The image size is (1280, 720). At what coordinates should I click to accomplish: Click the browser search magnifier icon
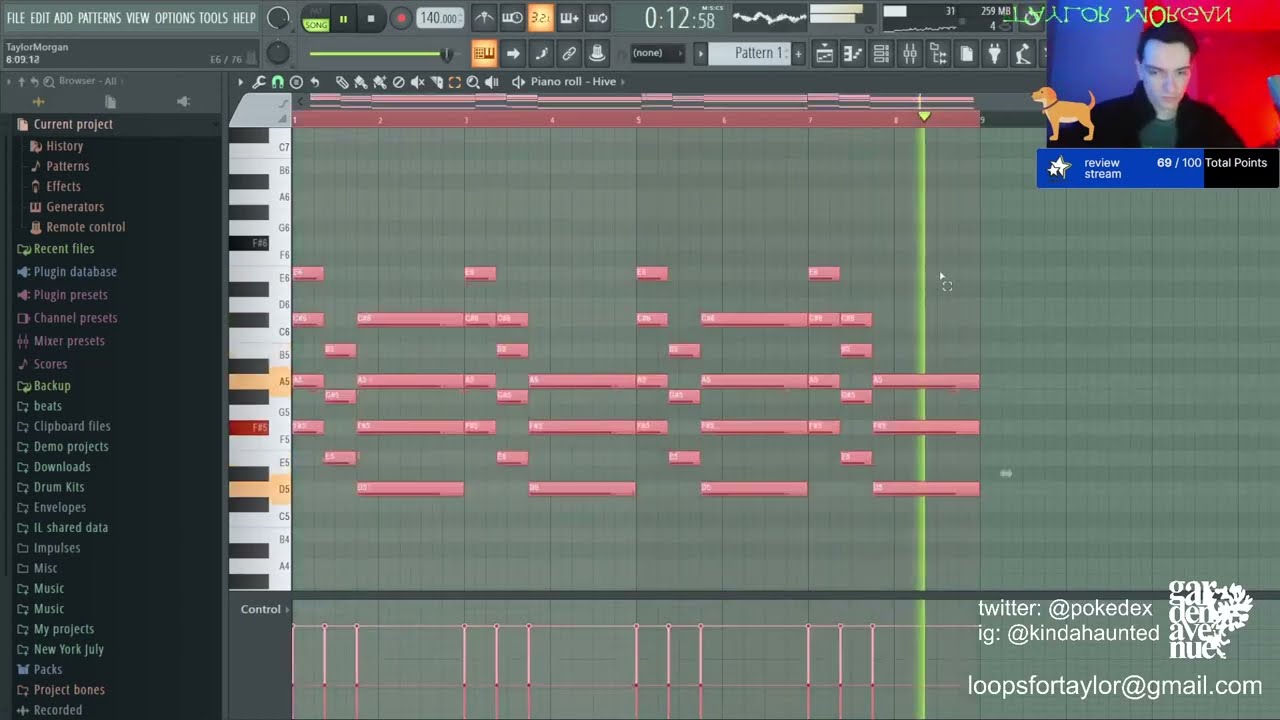(x=48, y=81)
